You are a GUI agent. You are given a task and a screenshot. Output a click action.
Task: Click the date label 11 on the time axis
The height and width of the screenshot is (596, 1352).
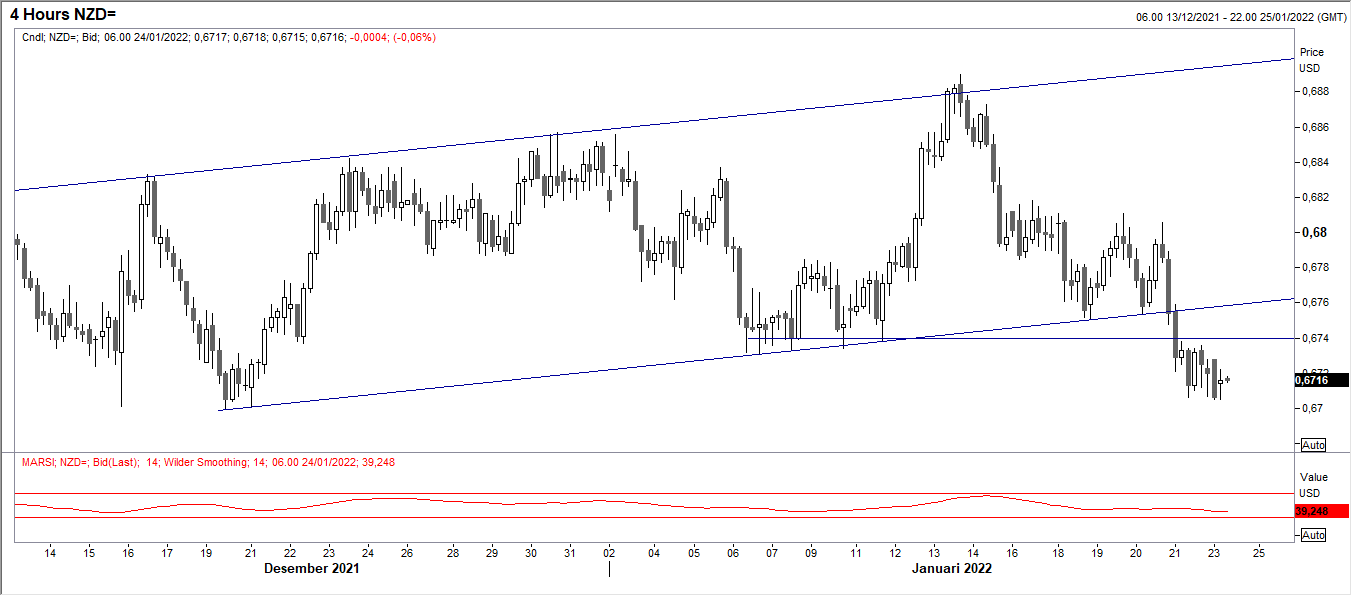point(856,552)
